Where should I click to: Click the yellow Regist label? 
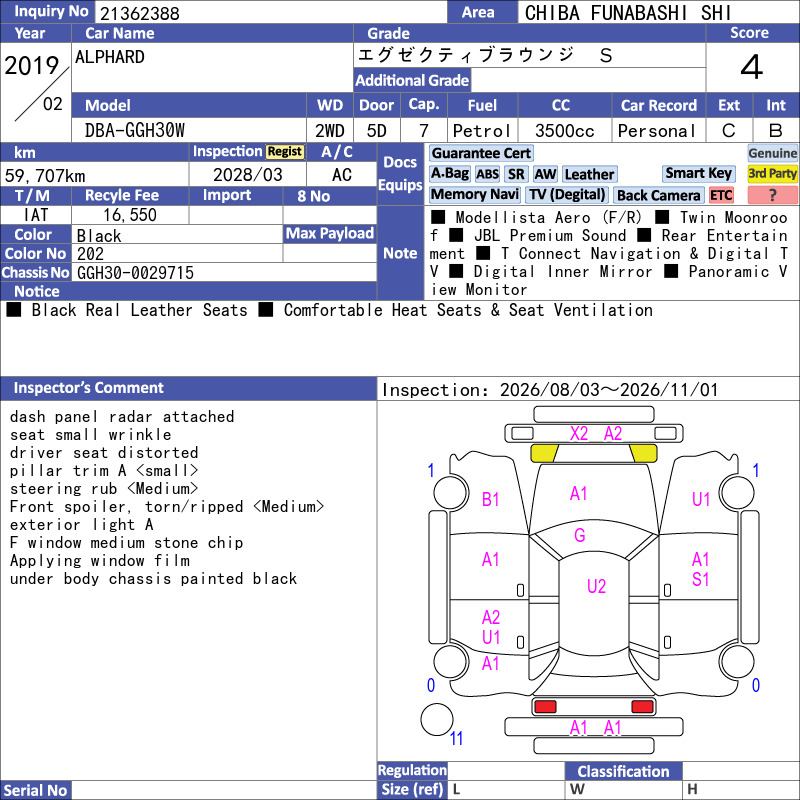[285, 152]
